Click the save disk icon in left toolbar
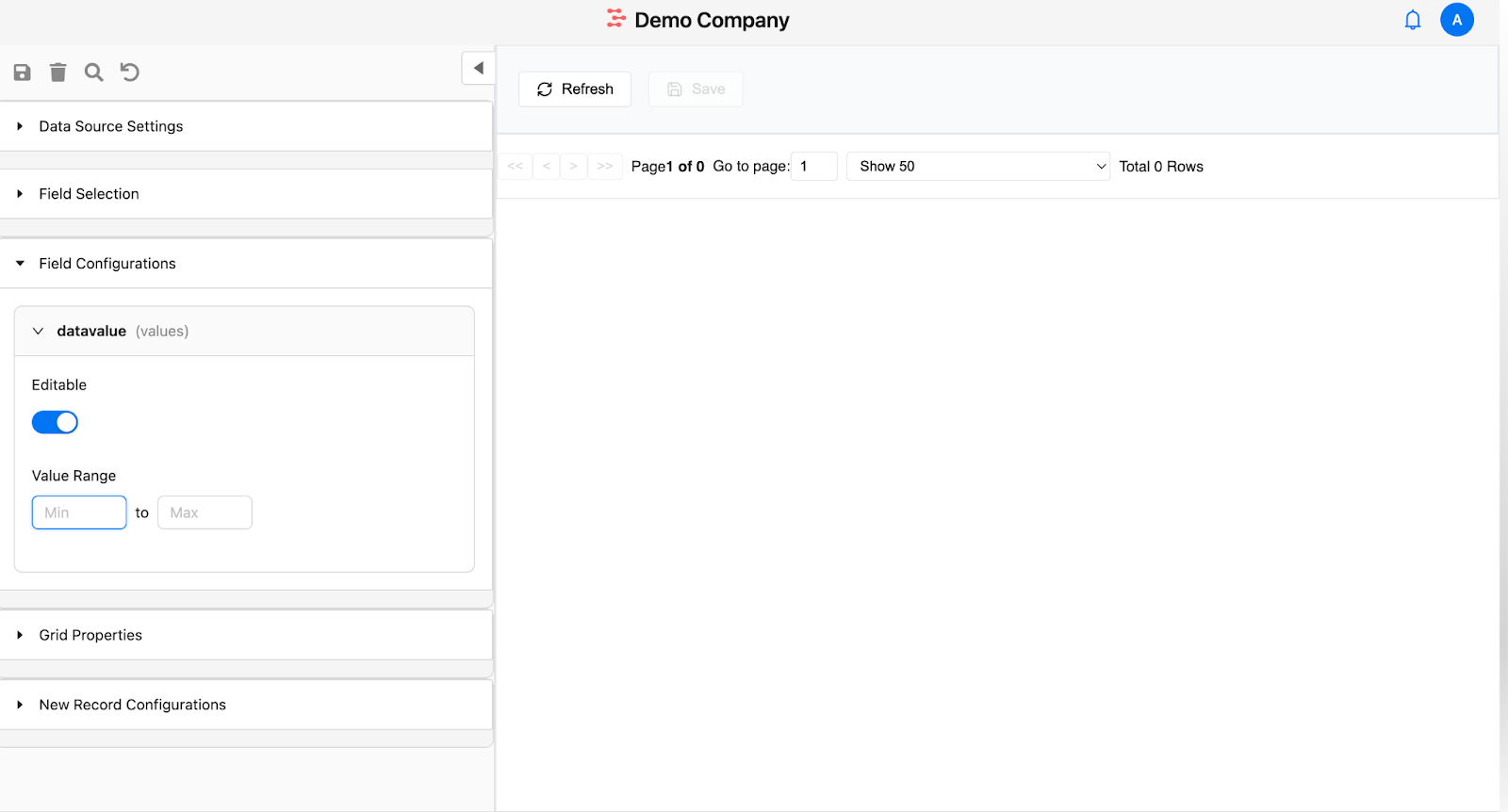The width and height of the screenshot is (1508, 812). 23,73
